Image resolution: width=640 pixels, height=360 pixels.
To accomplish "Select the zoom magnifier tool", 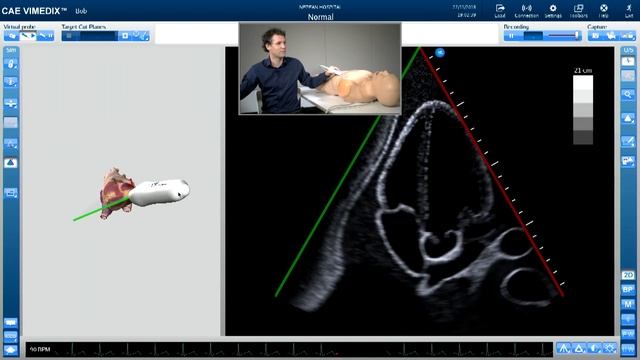I will pyautogui.click(x=628, y=95).
